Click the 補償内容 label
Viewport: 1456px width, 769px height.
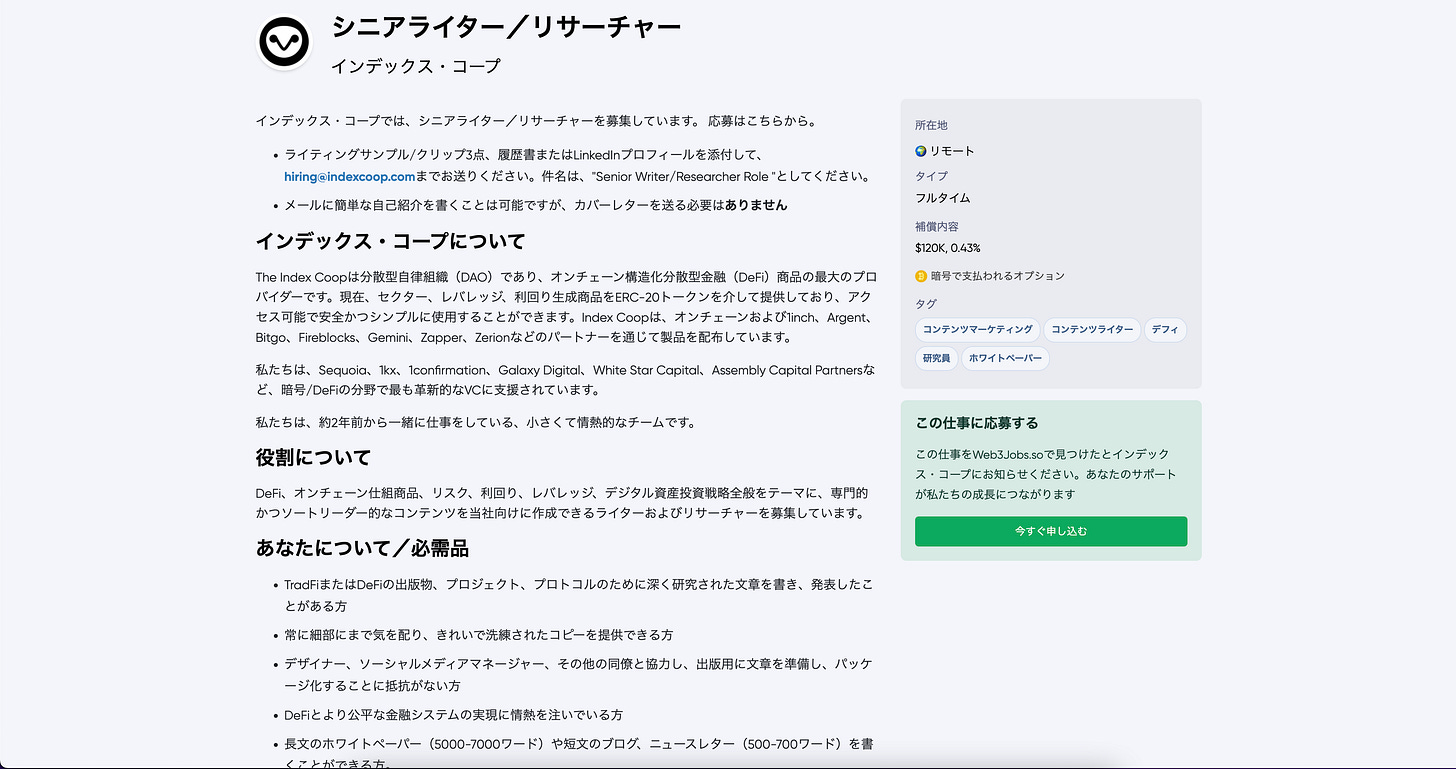click(936, 227)
